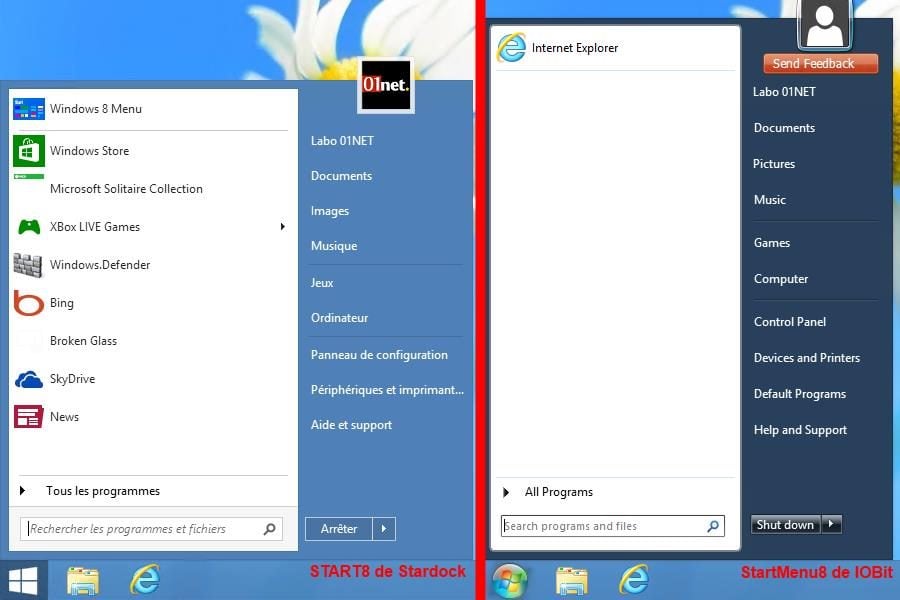This screenshot has height=600, width=900.
Task: Open Pictures in StartMenu8
Action: point(774,164)
